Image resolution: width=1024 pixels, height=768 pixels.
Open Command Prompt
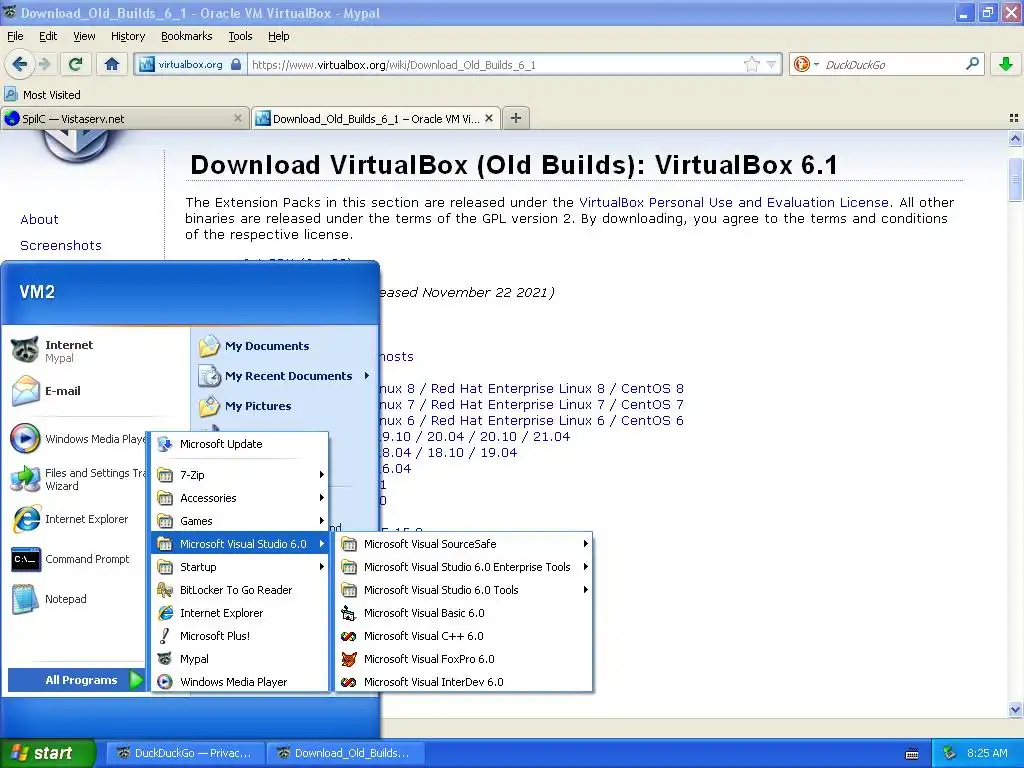77,559
